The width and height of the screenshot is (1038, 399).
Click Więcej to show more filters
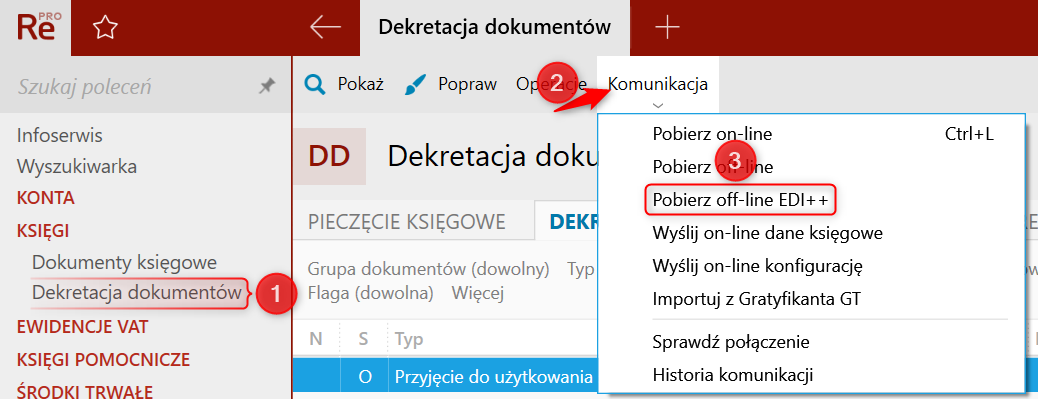tap(478, 292)
